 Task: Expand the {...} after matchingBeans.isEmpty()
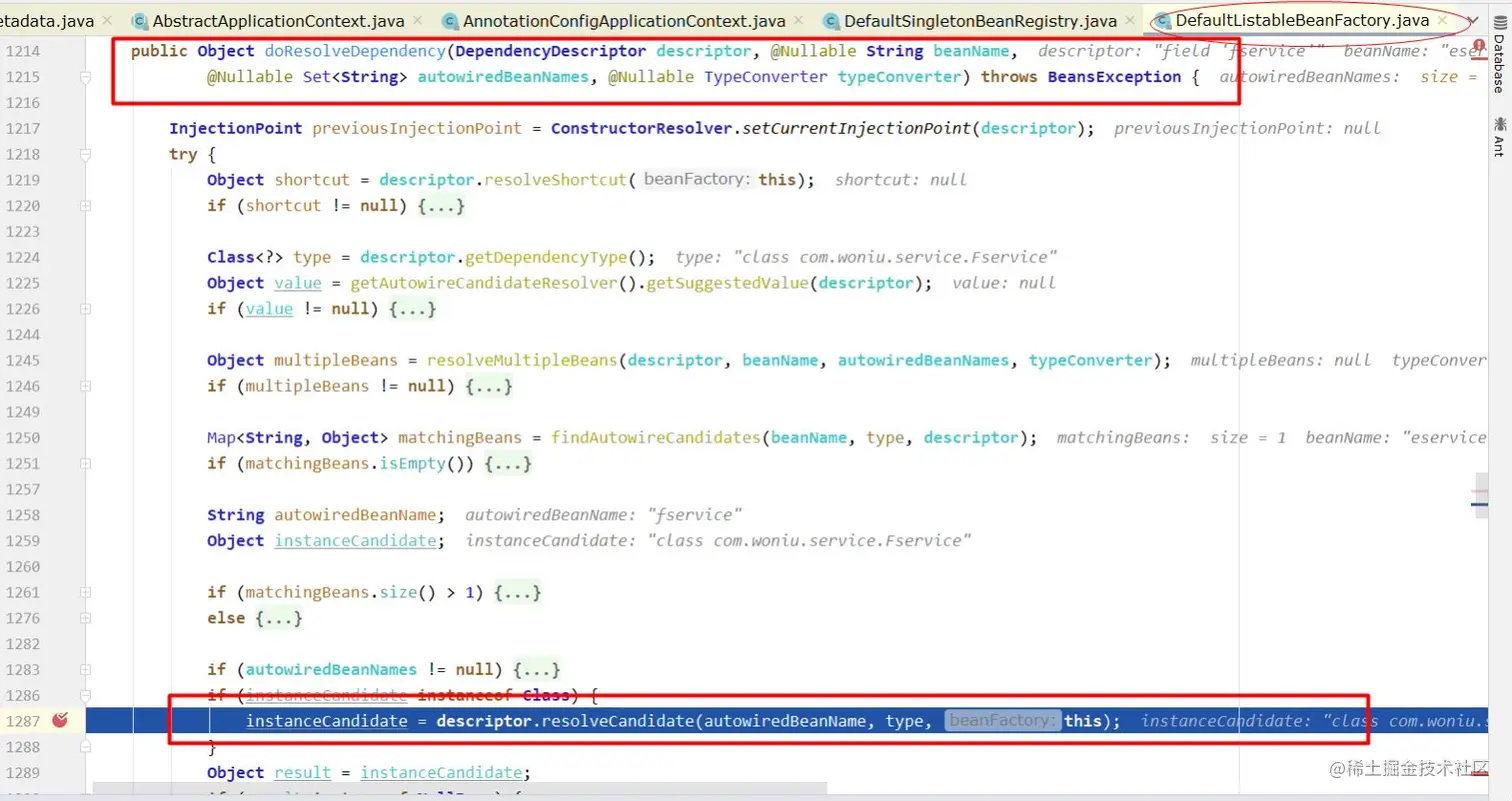pyautogui.click(x=508, y=463)
